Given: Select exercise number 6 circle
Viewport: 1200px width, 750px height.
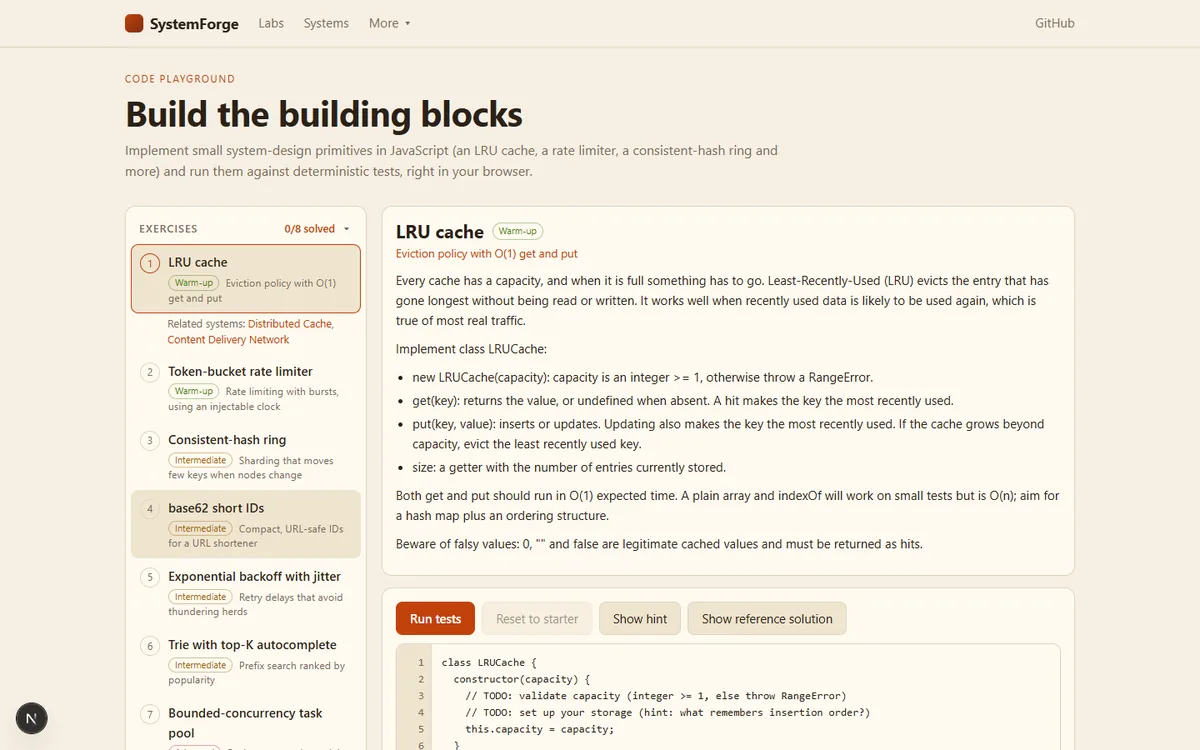Looking at the screenshot, I should [x=150, y=646].
